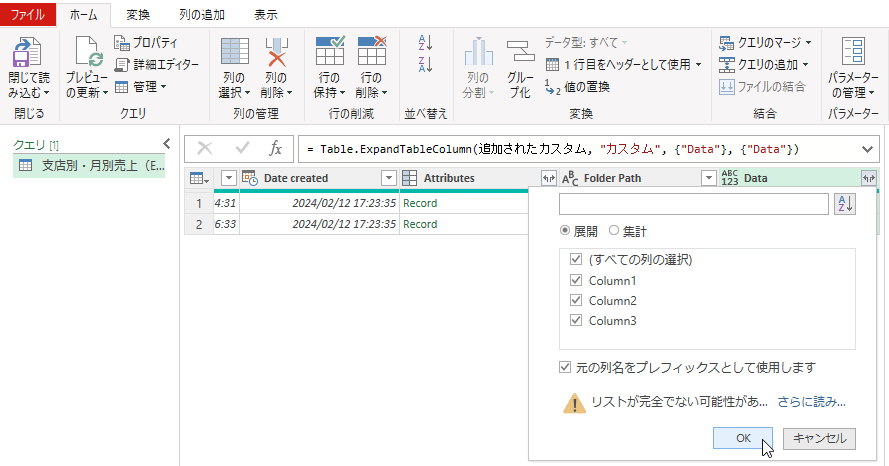Screen dimensions: 889x466
Task: Open the データ型: すべて dropdown
Action: click(x=586, y=42)
